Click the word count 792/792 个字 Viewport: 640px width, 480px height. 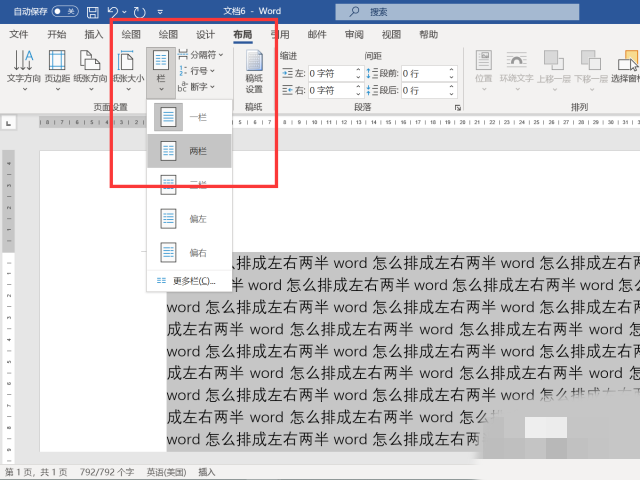point(107,472)
